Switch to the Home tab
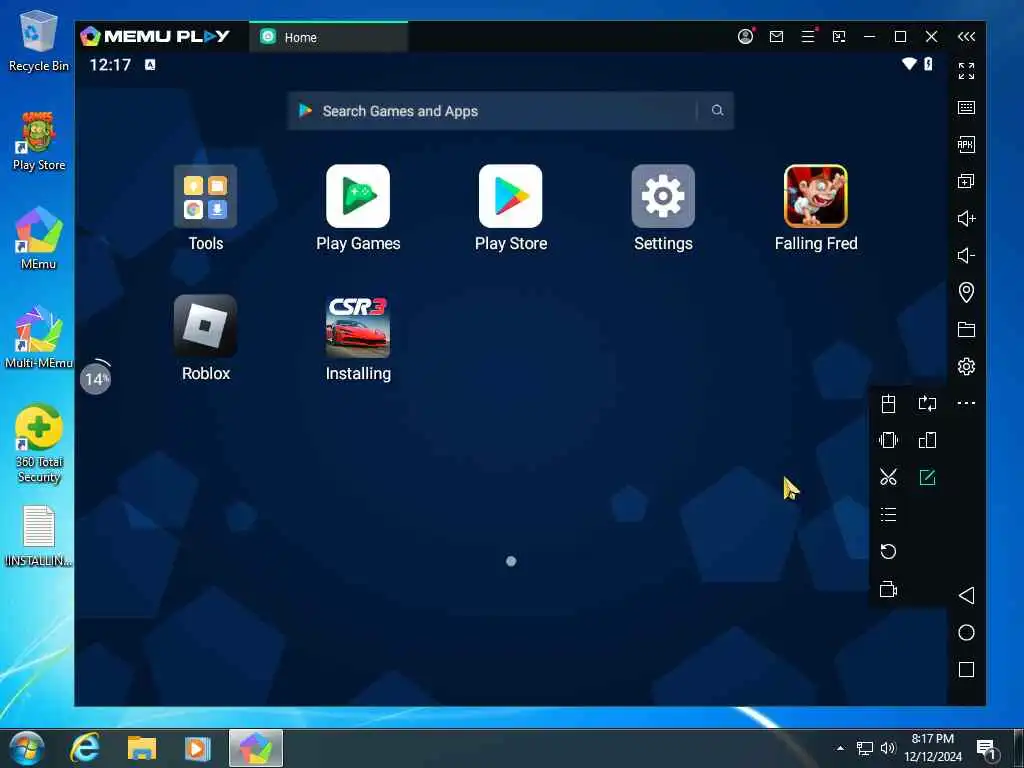This screenshot has width=1024, height=768. pyautogui.click(x=328, y=37)
